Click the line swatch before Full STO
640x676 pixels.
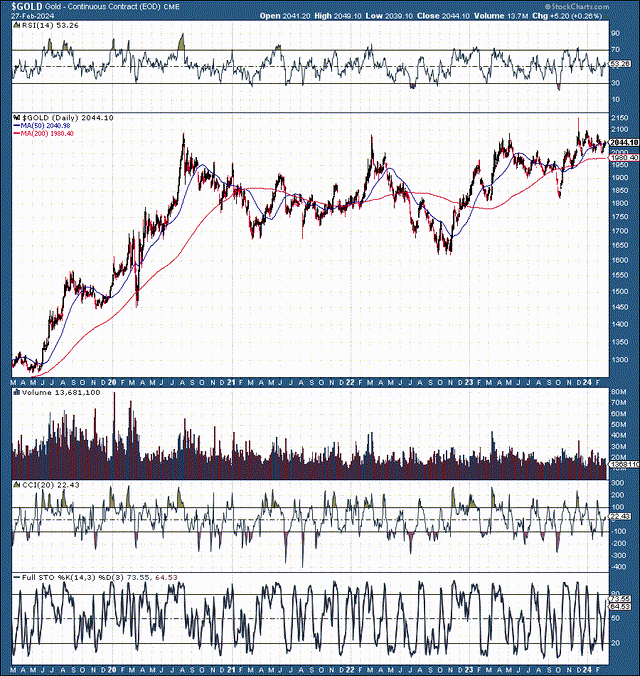click(17, 578)
